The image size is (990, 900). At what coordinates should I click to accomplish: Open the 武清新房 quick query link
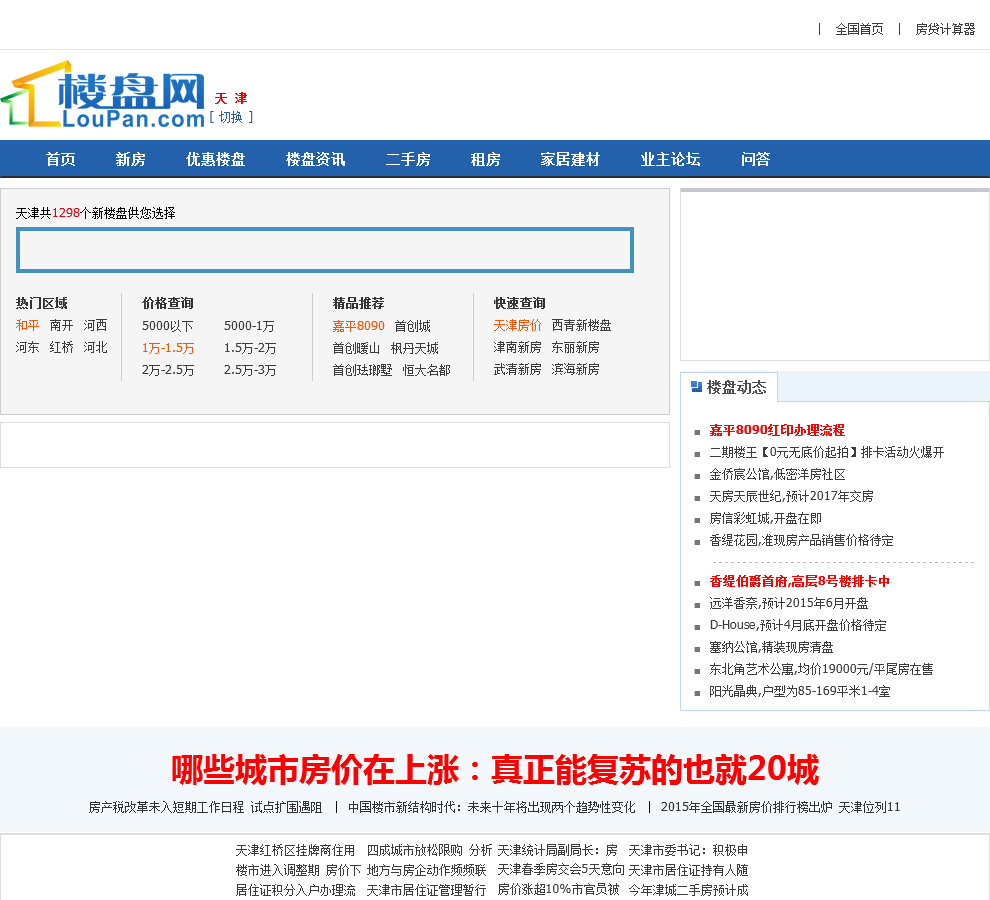(x=517, y=369)
